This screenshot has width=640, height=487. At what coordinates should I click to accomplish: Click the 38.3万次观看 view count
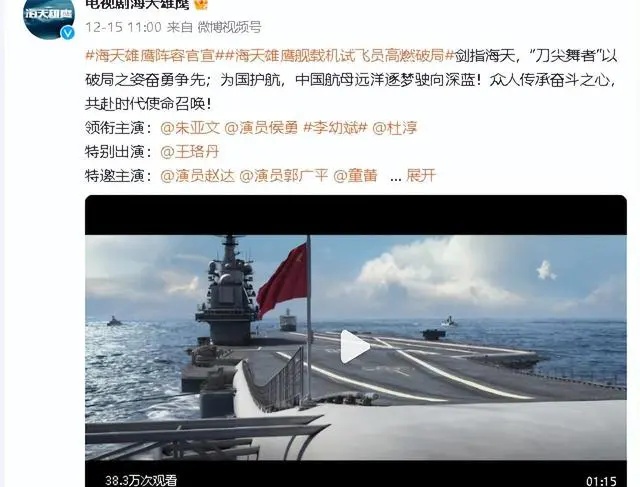click(x=141, y=480)
